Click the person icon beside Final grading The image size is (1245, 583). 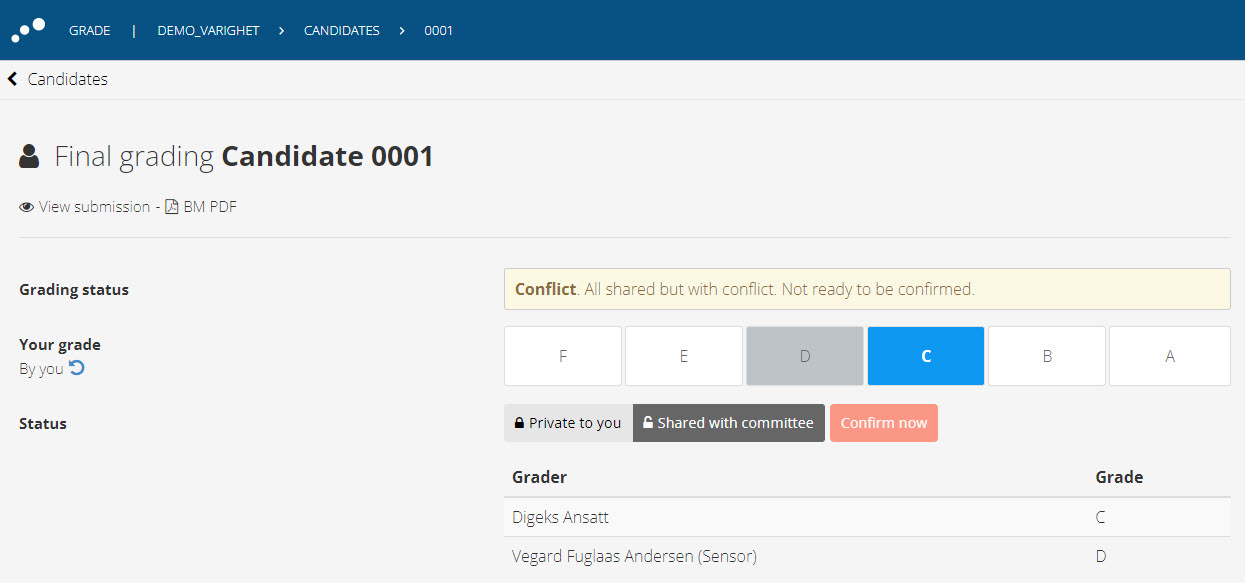[x=30, y=156]
